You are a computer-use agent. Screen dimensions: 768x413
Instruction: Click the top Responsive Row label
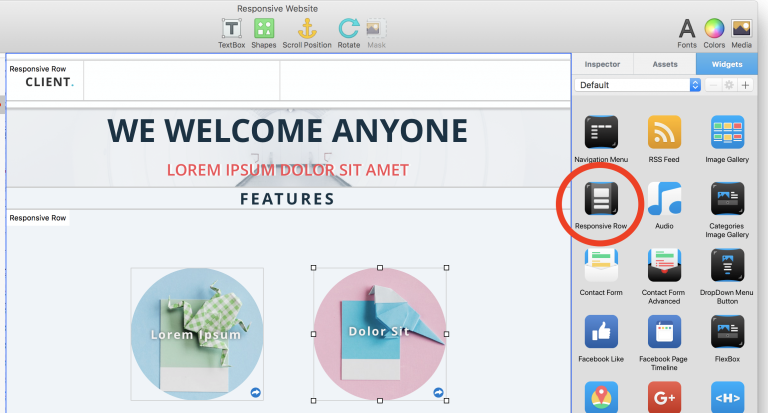[x=38, y=69]
